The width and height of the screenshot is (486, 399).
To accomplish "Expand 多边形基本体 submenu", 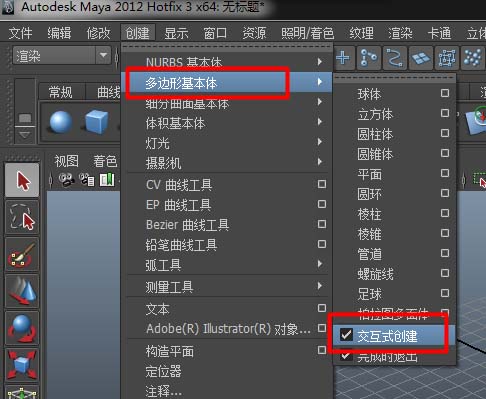I will [x=227, y=82].
